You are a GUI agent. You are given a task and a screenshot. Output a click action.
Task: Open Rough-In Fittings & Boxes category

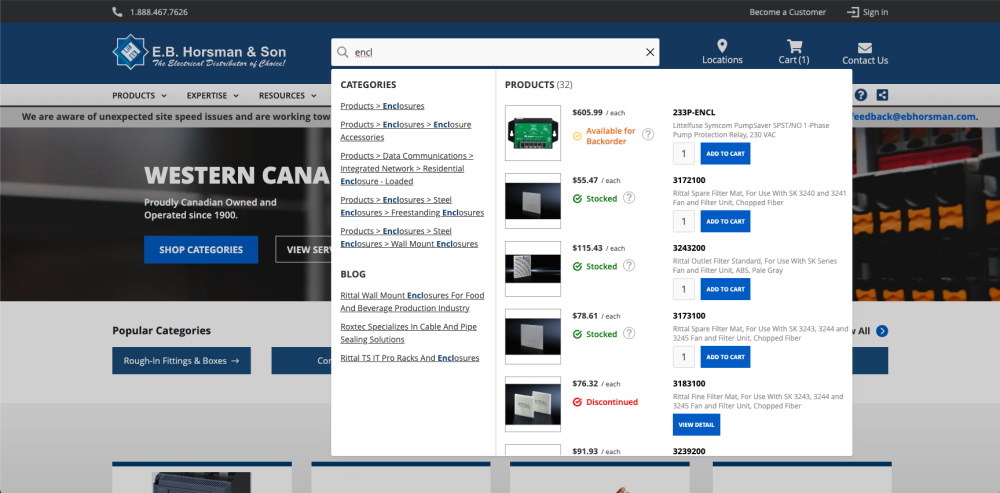tap(181, 360)
